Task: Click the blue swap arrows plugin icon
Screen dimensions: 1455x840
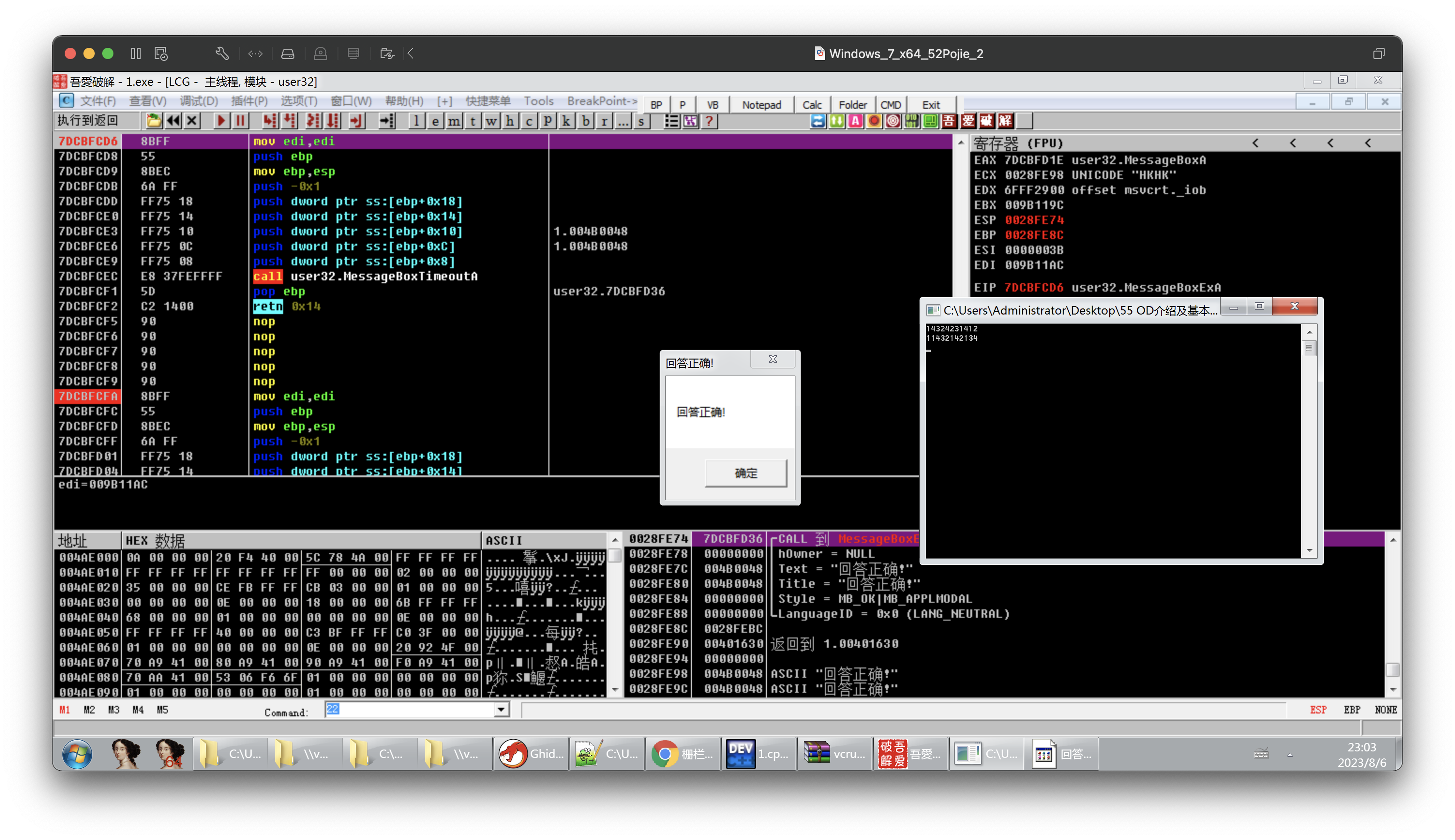Action: tap(817, 121)
